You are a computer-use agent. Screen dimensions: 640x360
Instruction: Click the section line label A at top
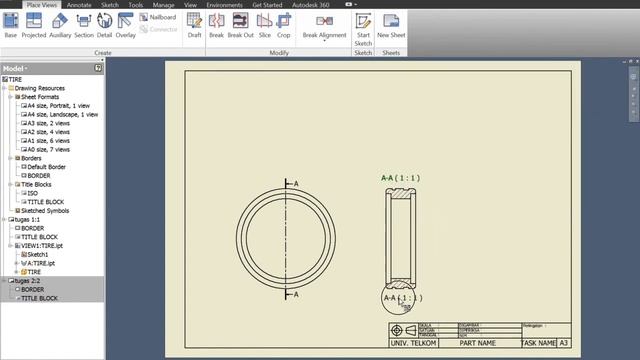[296, 184]
